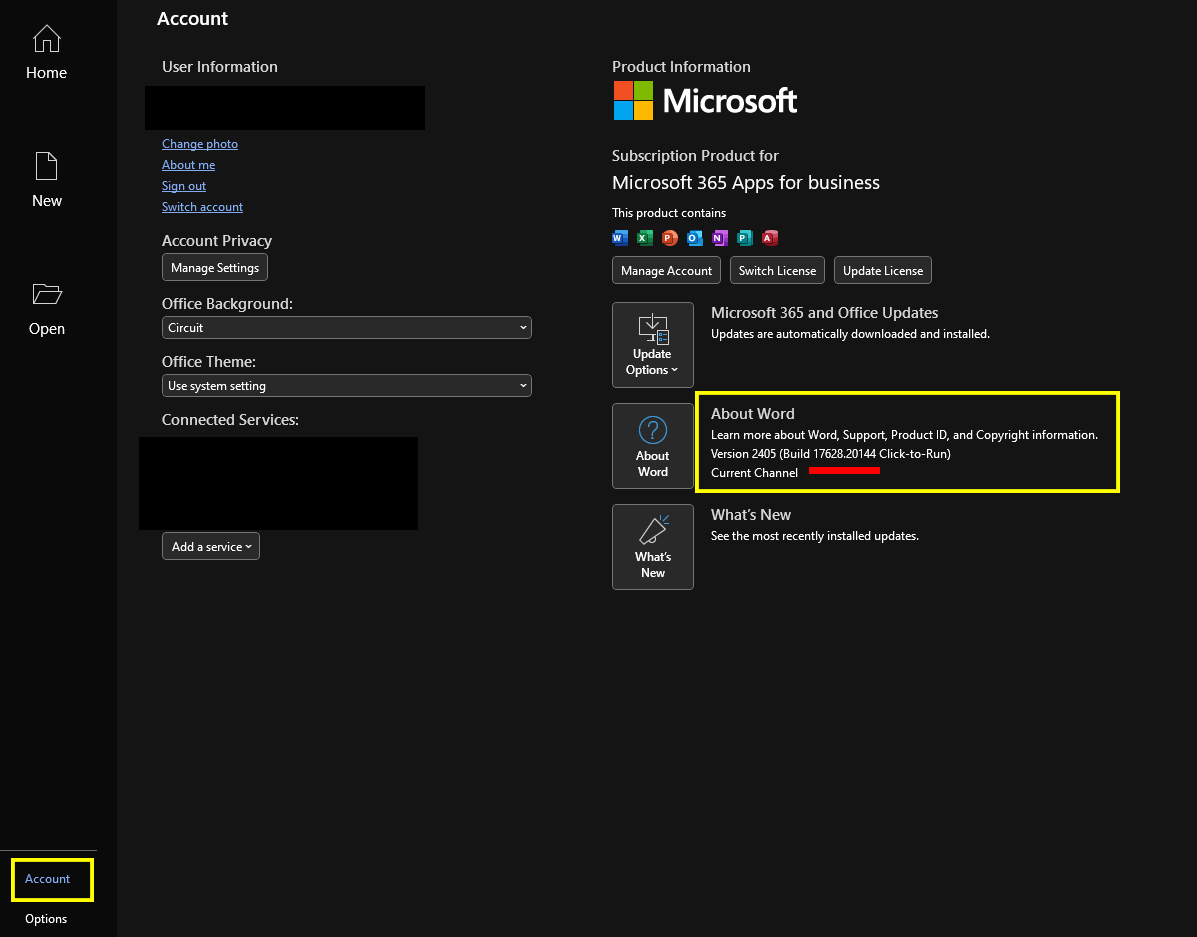Click Manage Settings under Account Privacy
This screenshot has width=1197, height=937.
coord(215,268)
